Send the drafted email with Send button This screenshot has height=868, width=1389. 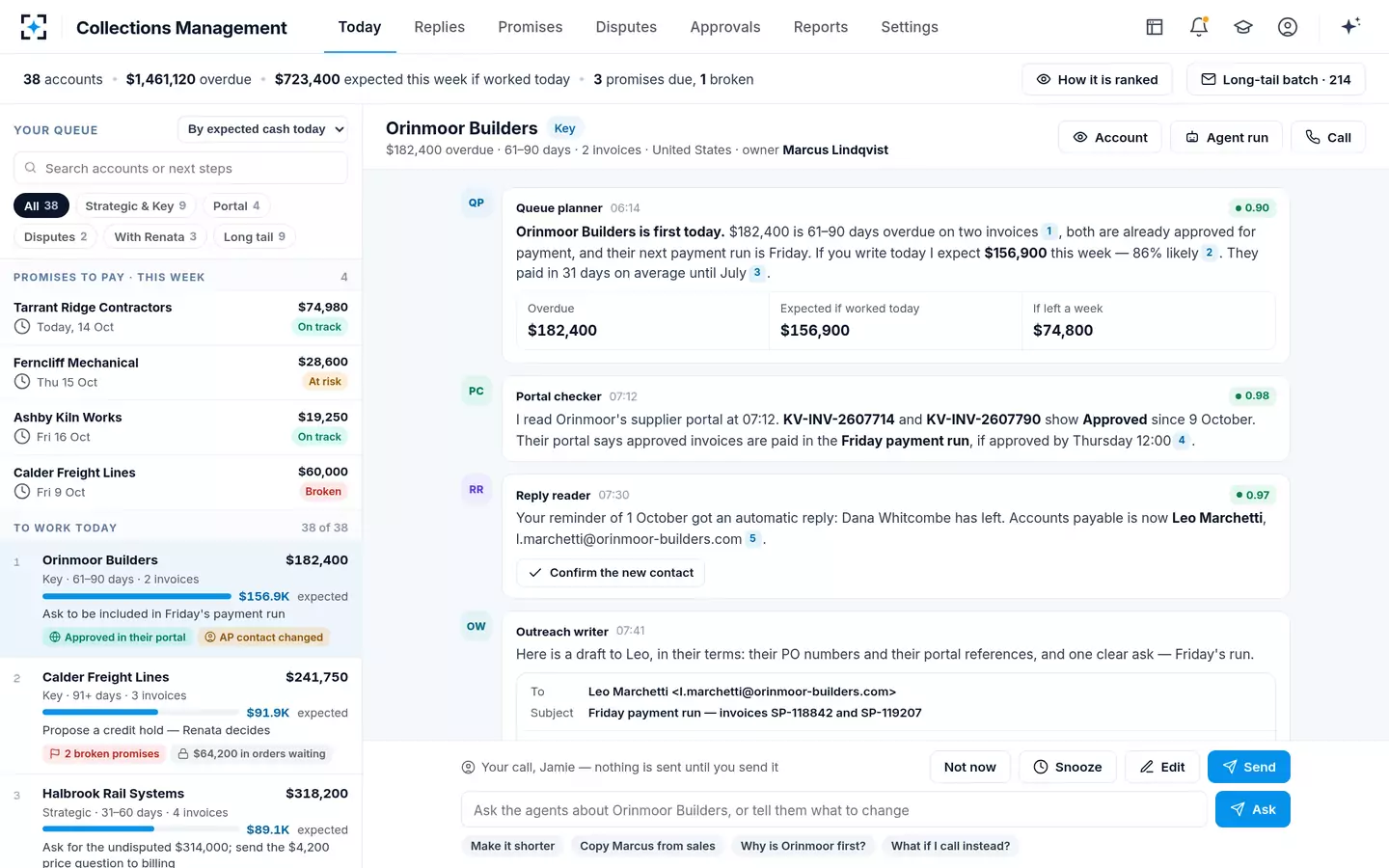1249,767
